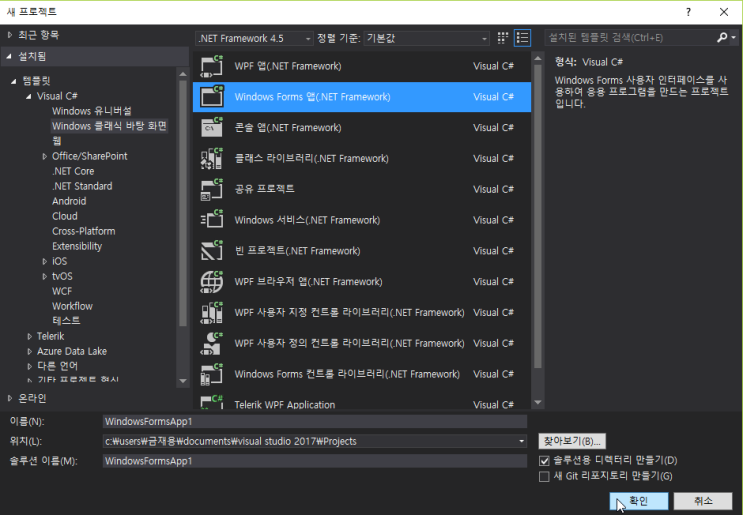
Task: Click the Windows Forms 앱 template icon
Action: (x=212, y=97)
